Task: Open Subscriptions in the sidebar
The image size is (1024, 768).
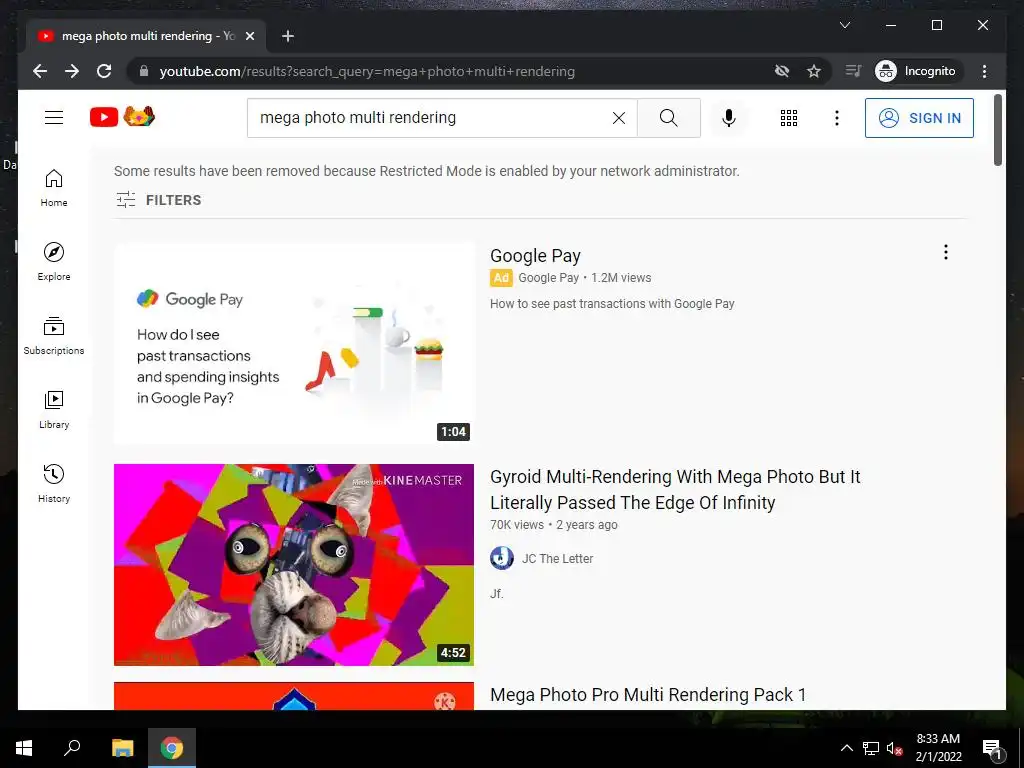Action: [x=54, y=336]
